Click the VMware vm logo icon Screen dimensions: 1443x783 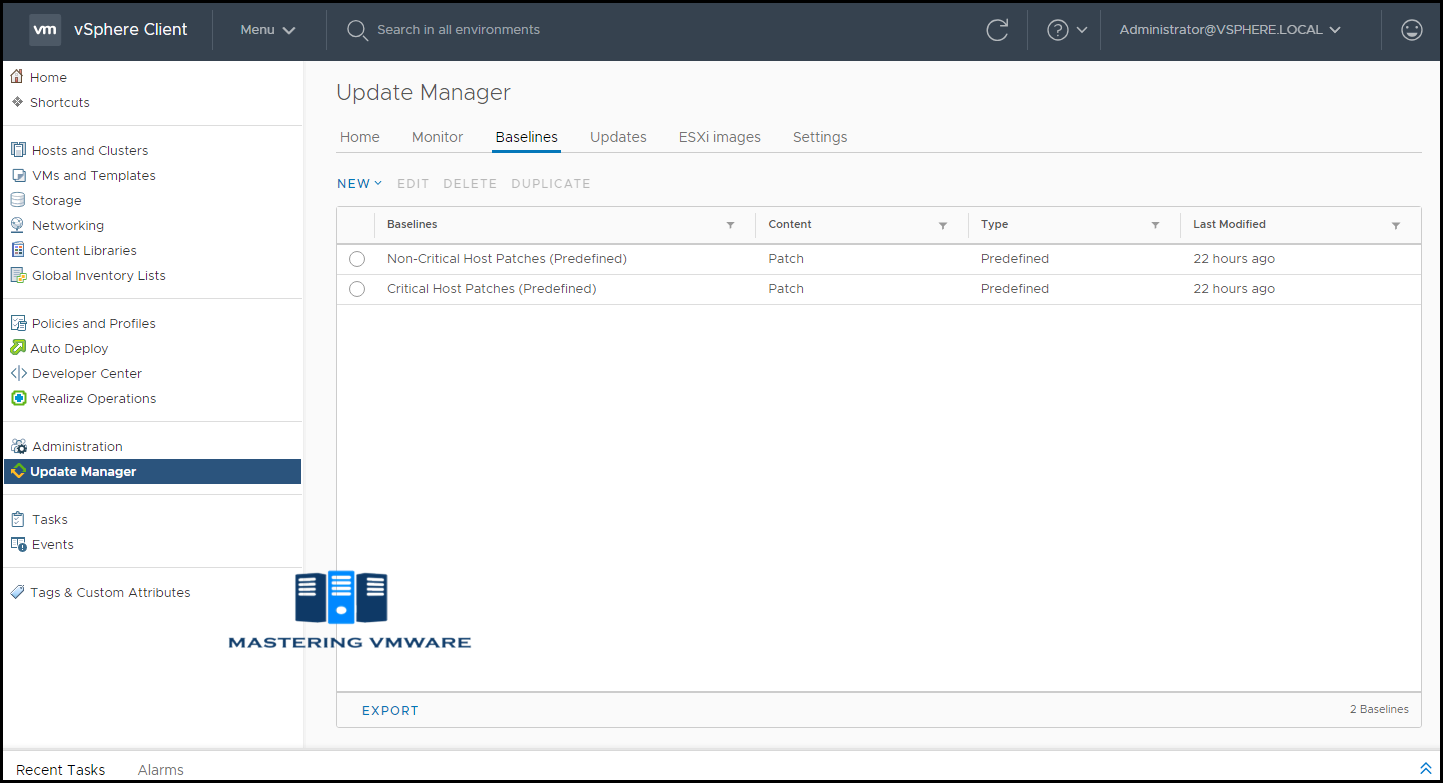click(x=45, y=30)
